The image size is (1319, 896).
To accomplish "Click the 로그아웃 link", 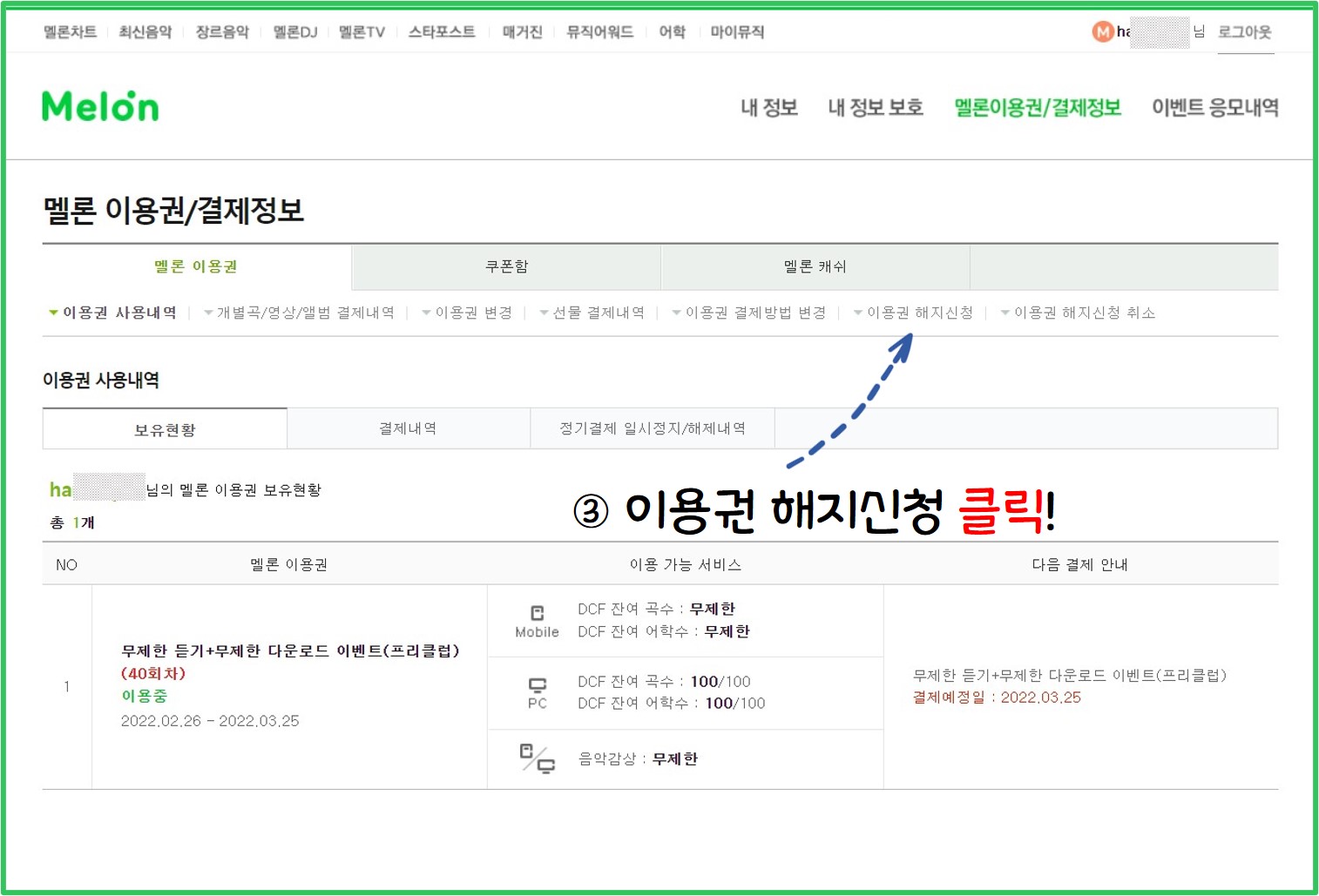I will pyautogui.click(x=1245, y=32).
